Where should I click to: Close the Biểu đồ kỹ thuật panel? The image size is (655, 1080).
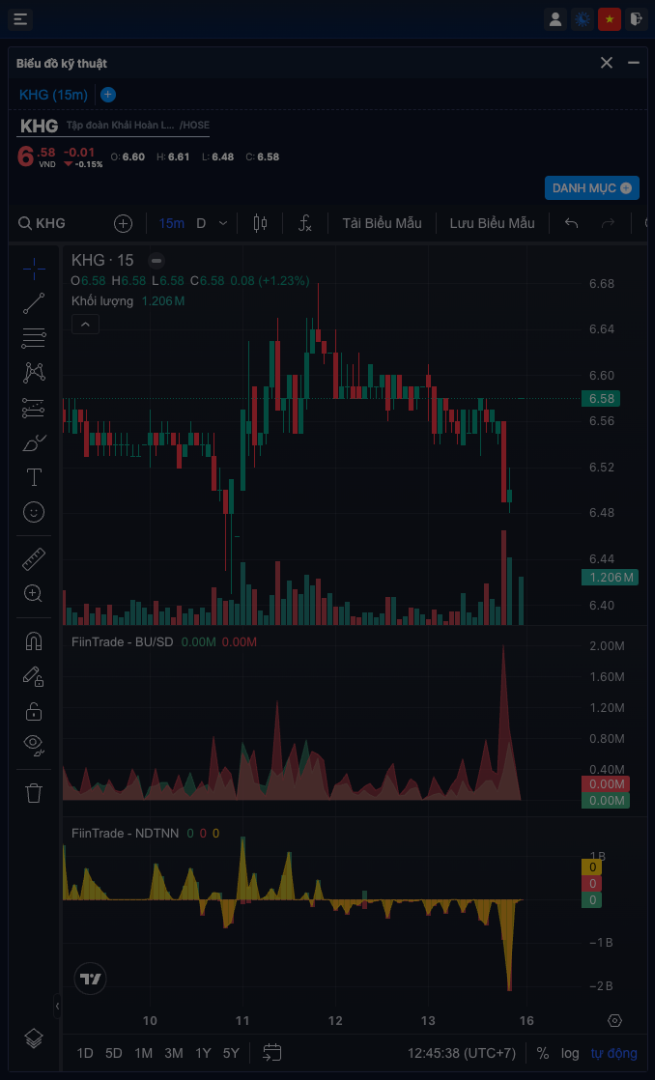pyautogui.click(x=606, y=63)
